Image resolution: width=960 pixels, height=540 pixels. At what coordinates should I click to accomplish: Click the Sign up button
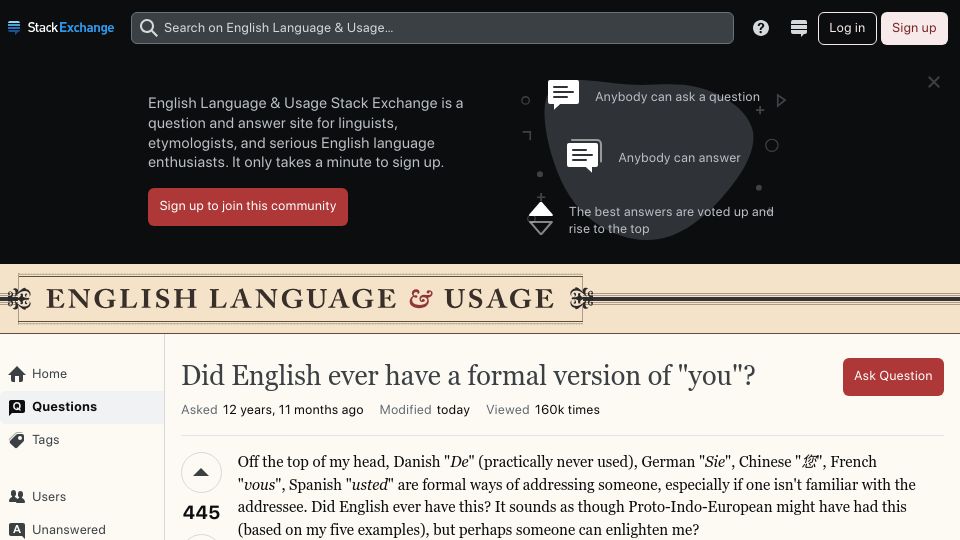[x=913, y=28]
